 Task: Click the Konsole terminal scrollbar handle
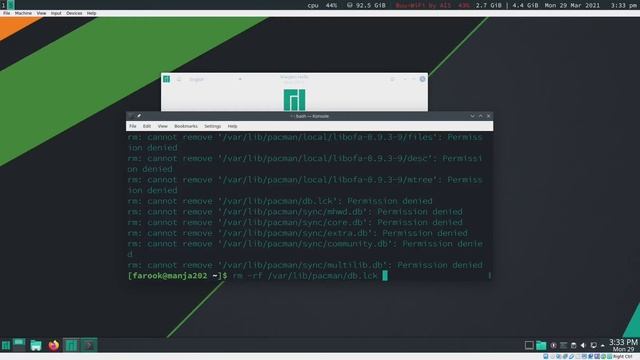489,276
